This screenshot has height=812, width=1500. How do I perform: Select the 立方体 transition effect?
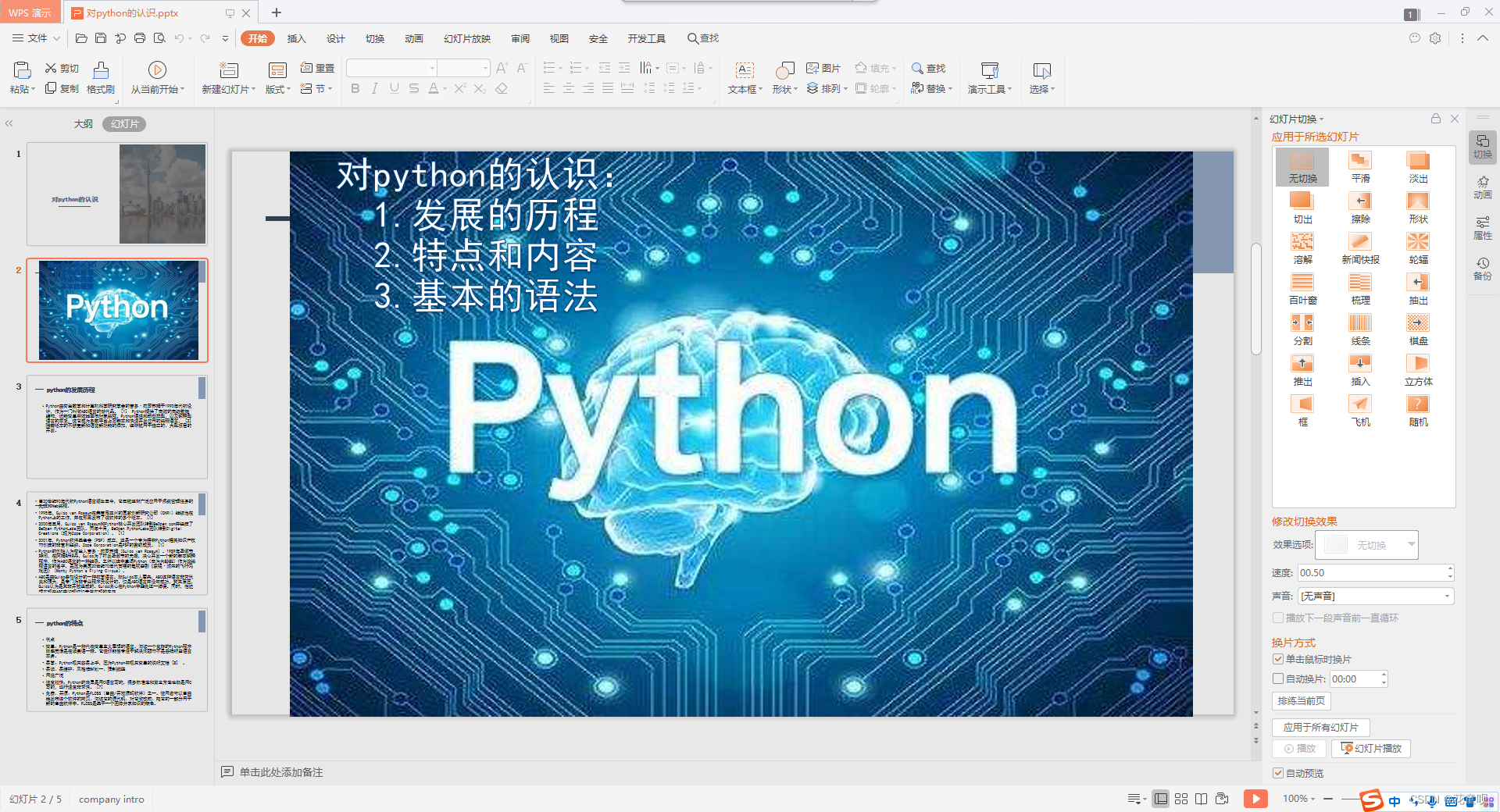(x=1417, y=369)
